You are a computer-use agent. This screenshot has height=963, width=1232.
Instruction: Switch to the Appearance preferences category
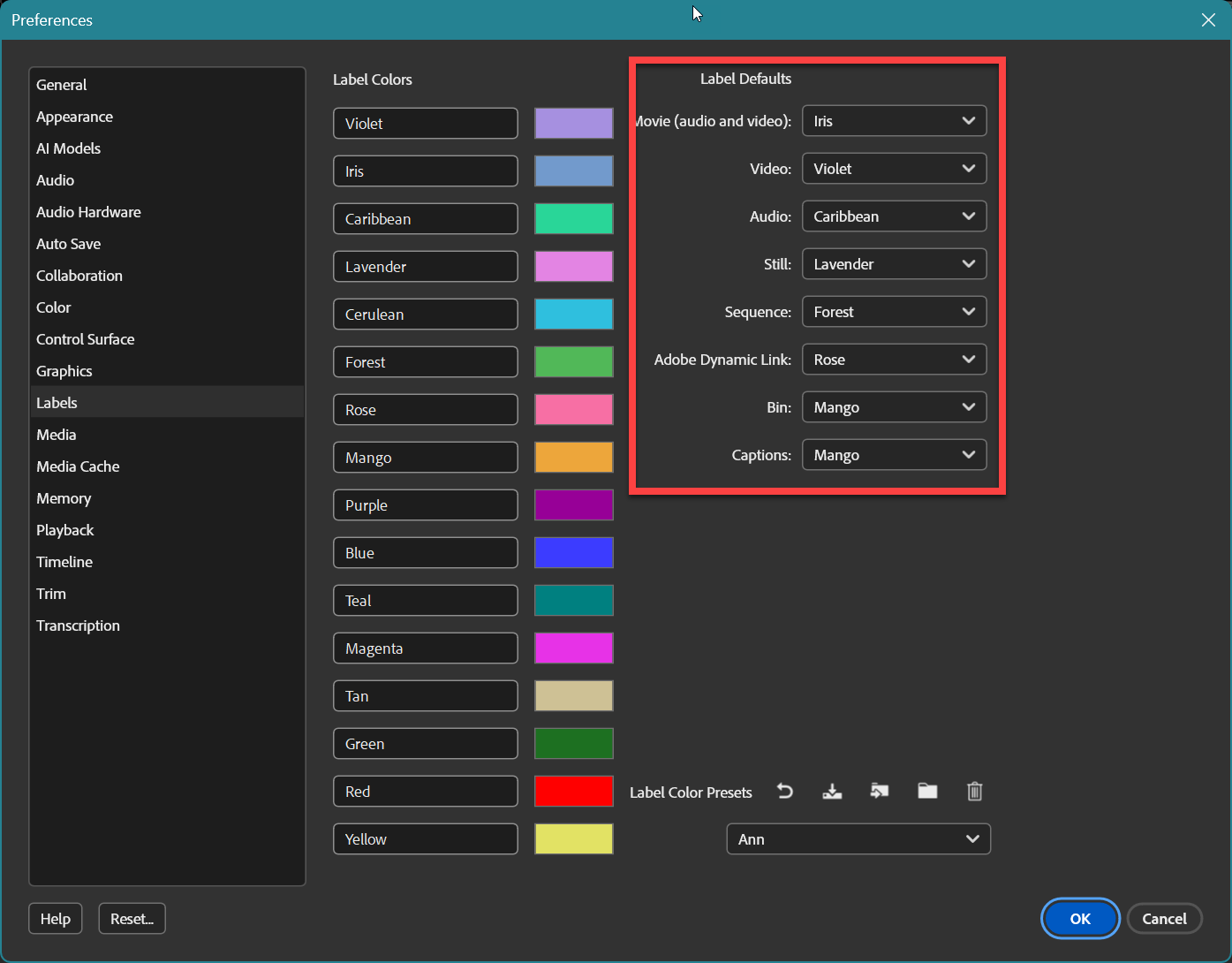(74, 117)
